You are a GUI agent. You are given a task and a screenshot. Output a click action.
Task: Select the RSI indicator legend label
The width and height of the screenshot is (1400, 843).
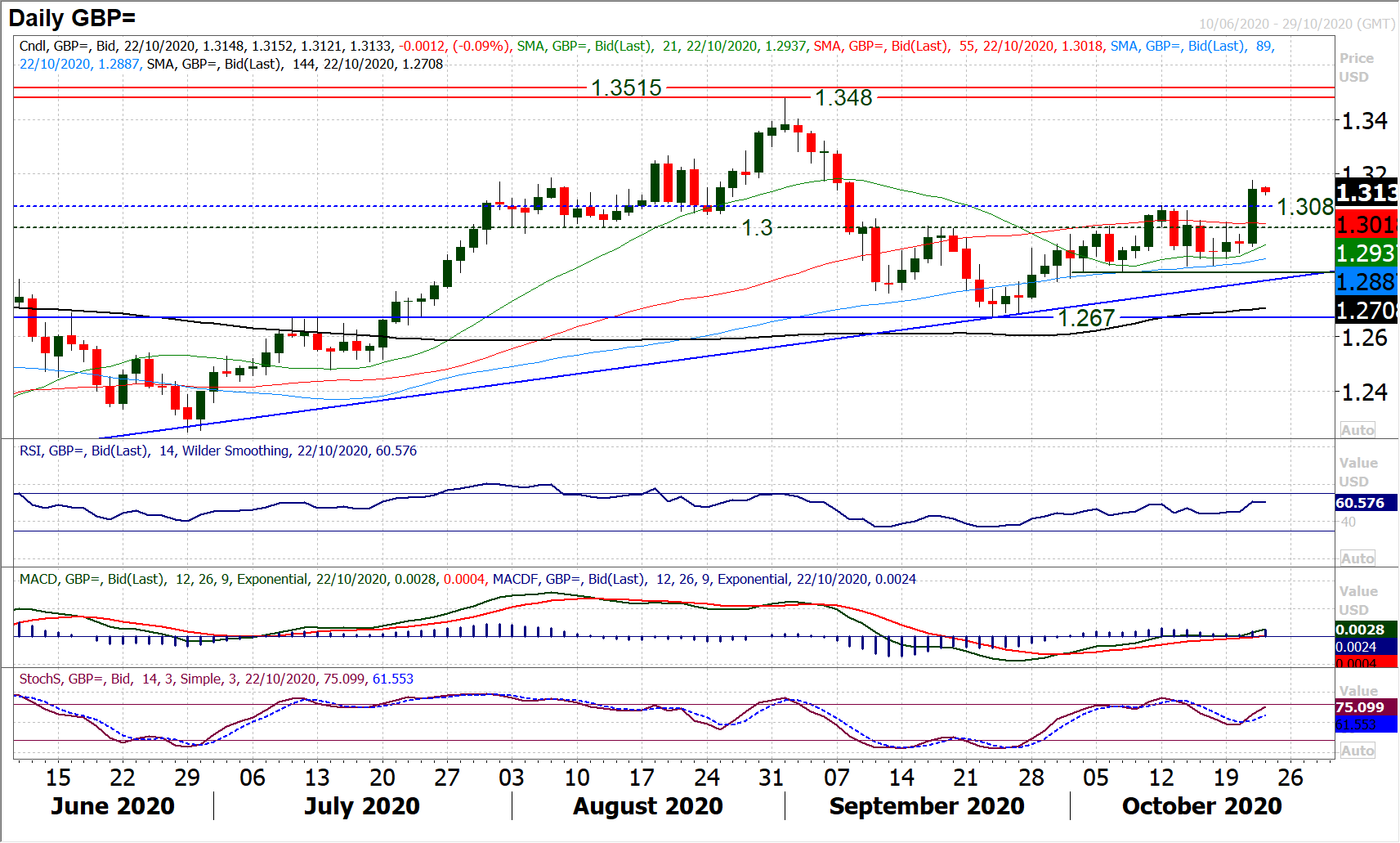click(x=217, y=451)
